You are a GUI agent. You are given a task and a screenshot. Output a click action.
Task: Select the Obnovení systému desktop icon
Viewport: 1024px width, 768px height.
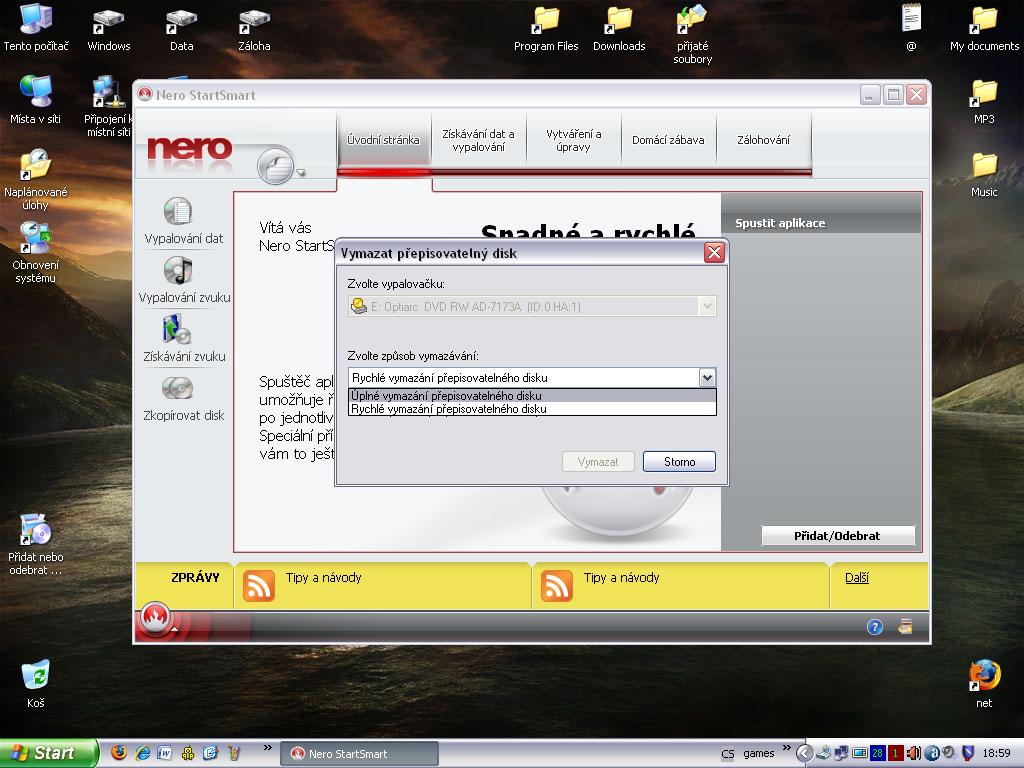click(x=35, y=253)
